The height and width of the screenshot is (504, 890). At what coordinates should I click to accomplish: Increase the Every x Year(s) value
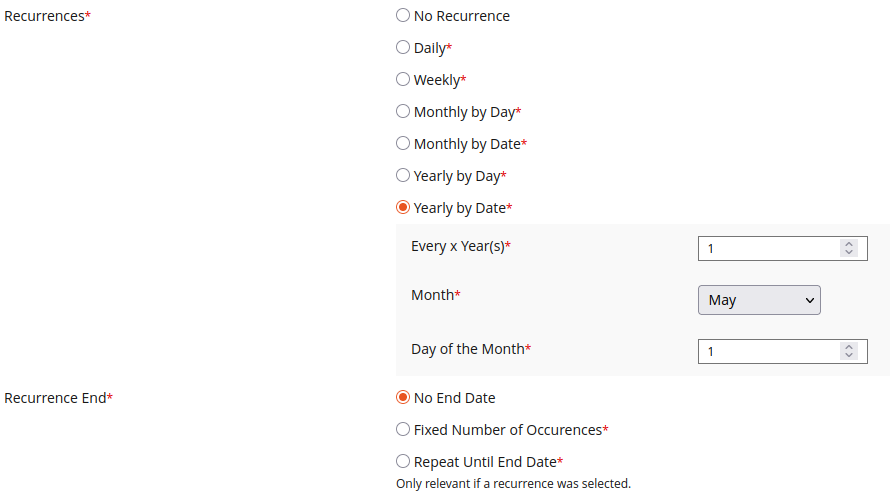tap(849, 244)
